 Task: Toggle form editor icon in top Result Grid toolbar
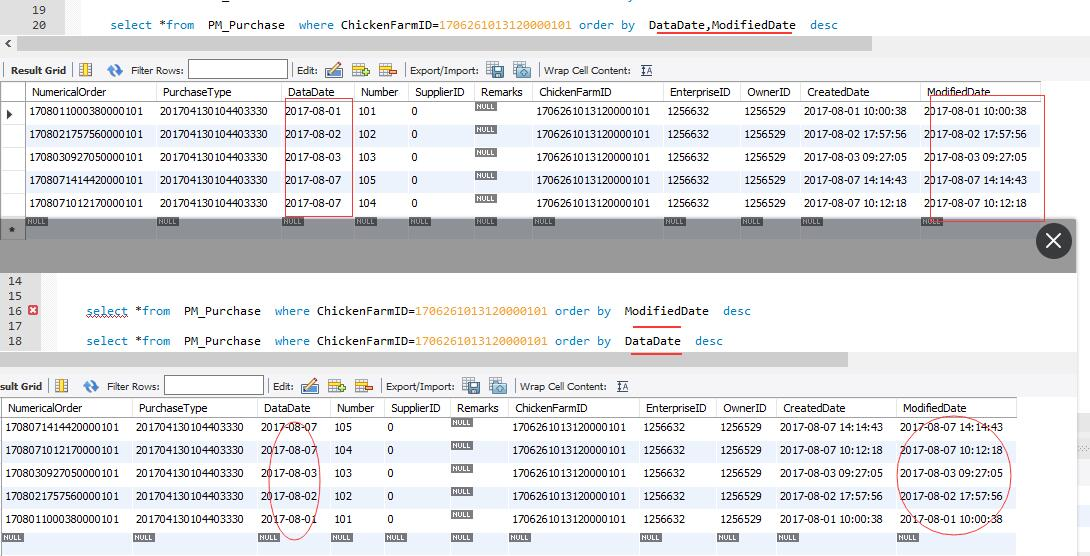86,70
